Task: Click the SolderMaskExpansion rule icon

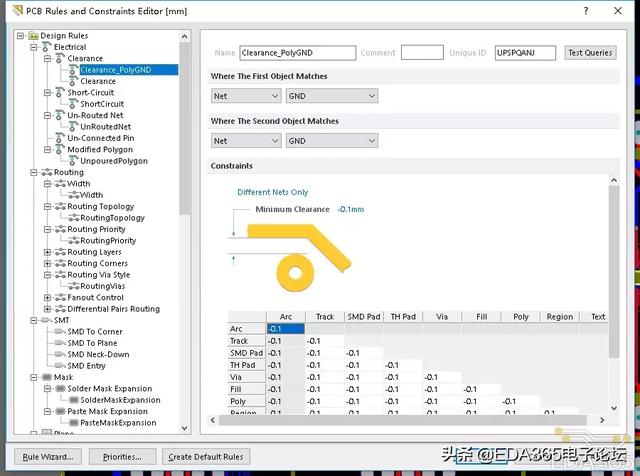Action: (73, 400)
